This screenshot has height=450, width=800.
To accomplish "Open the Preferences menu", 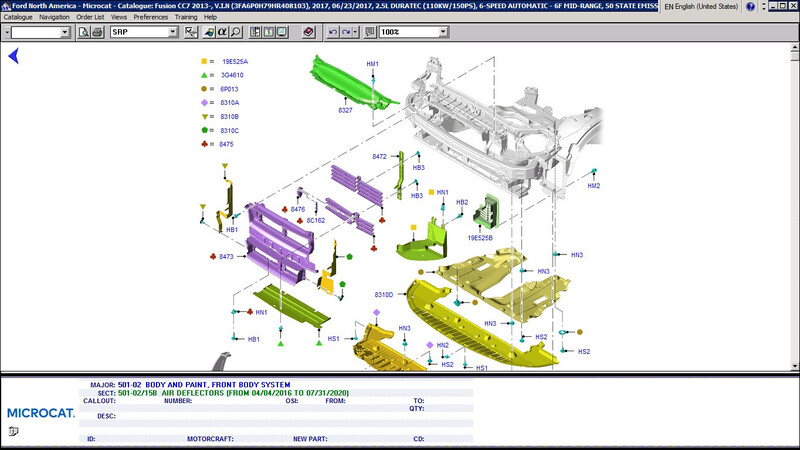I will 151,17.
